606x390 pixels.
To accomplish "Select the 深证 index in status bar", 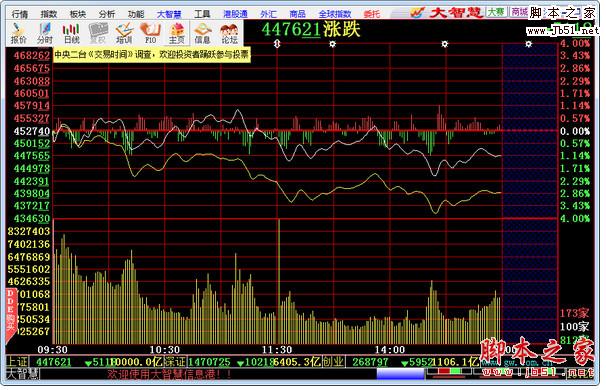I will pyautogui.click(x=175, y=362).
